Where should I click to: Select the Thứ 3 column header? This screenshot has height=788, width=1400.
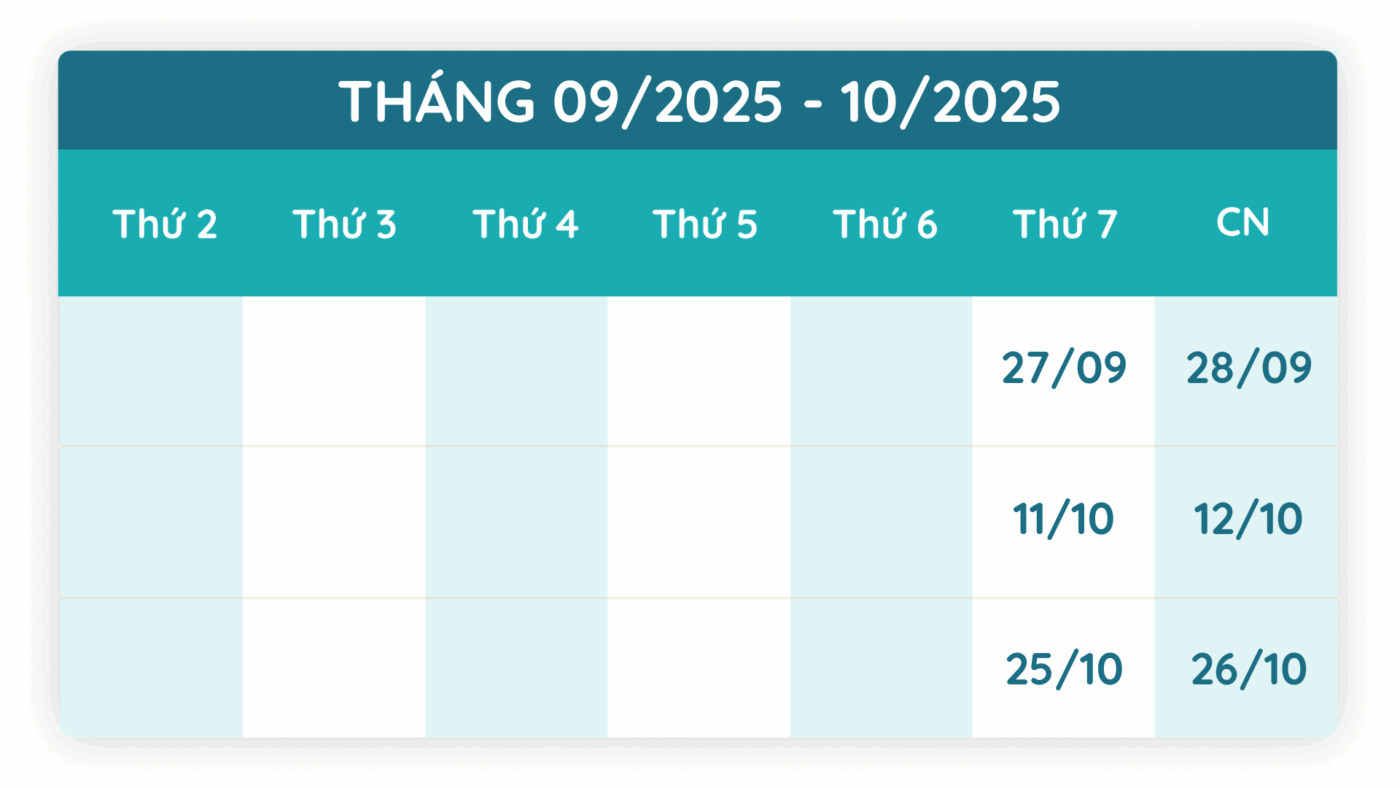tap(345, 225)
